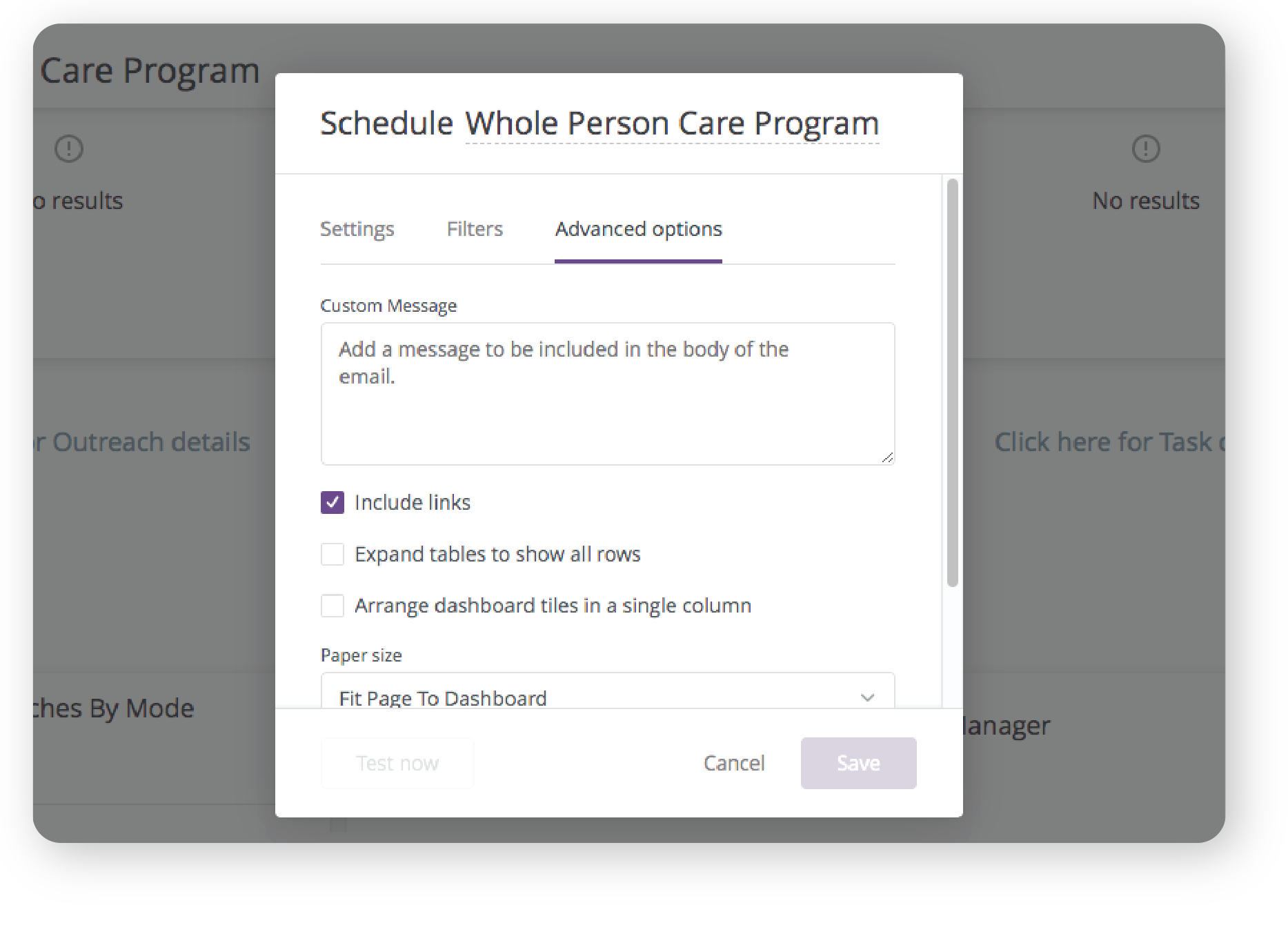Edit the Whole Person Care Program title
1288x934 pixels.
[x=672, y=124]
